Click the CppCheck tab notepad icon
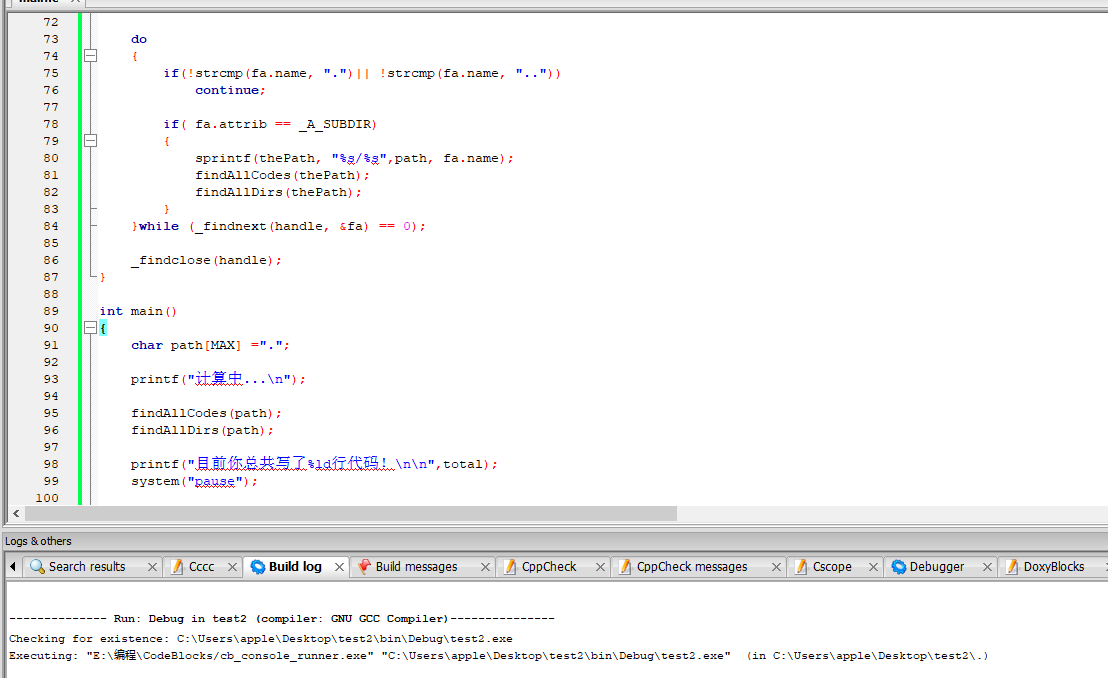Viewport: 1108px width, 678px height. tap(510, 566)
